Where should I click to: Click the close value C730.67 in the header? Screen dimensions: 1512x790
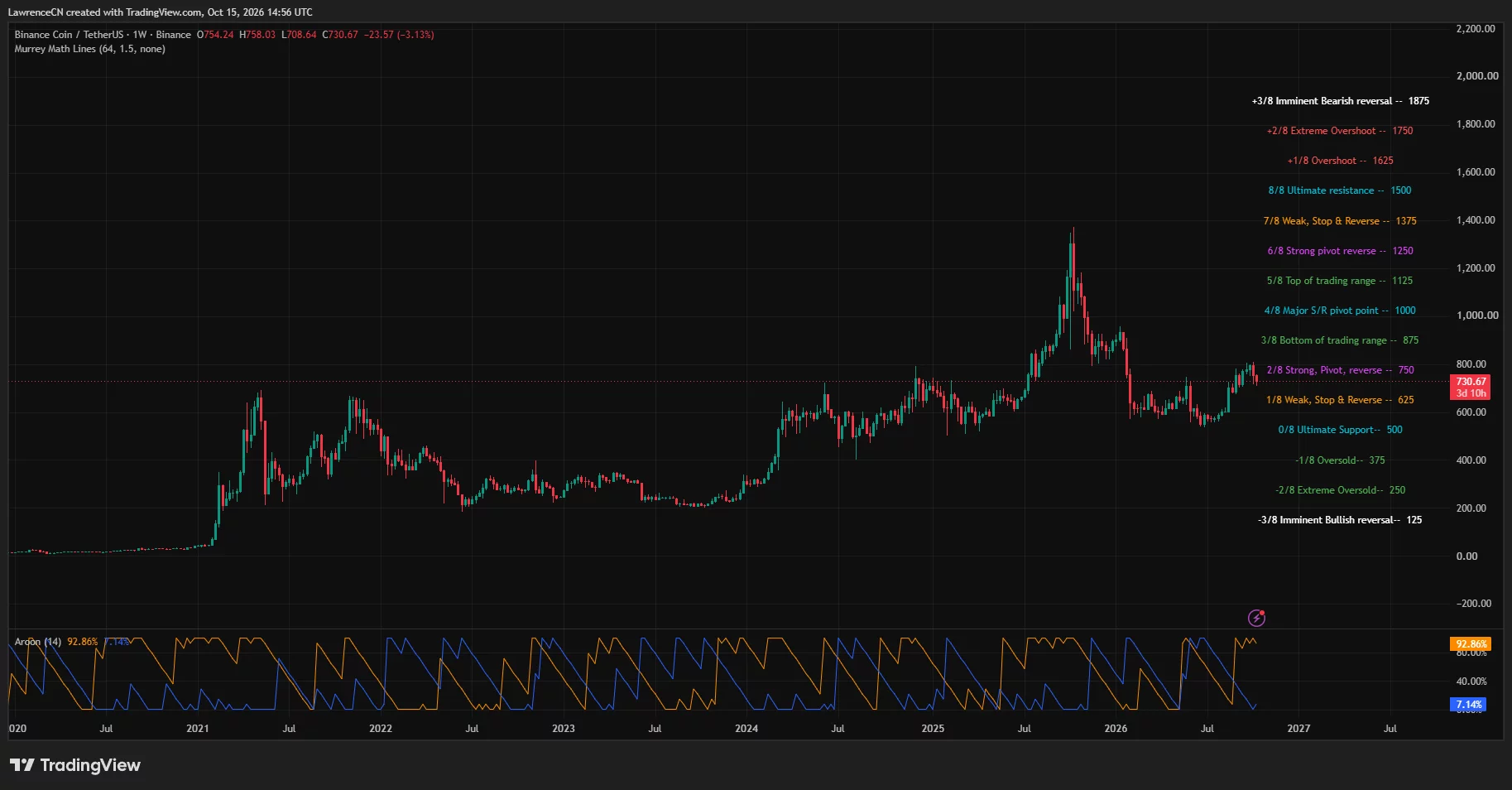click(x=340, y=35)
